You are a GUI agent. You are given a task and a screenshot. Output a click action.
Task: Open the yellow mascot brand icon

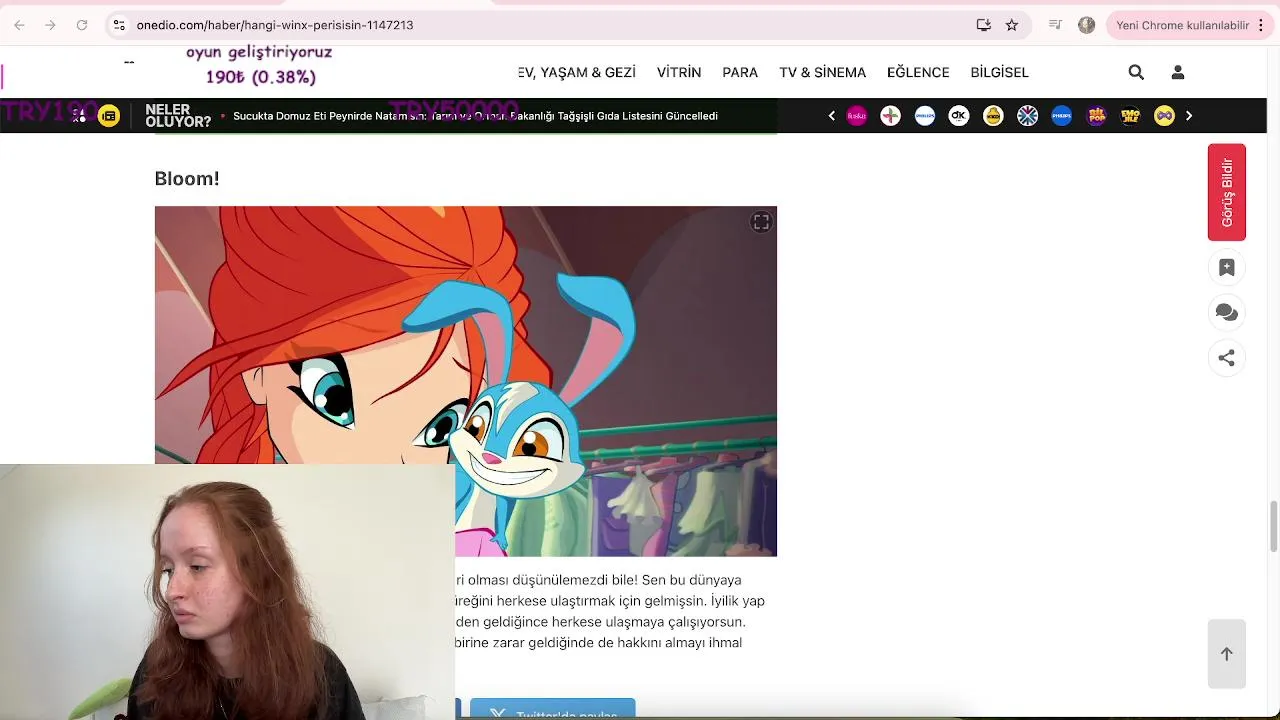(993, 116)
